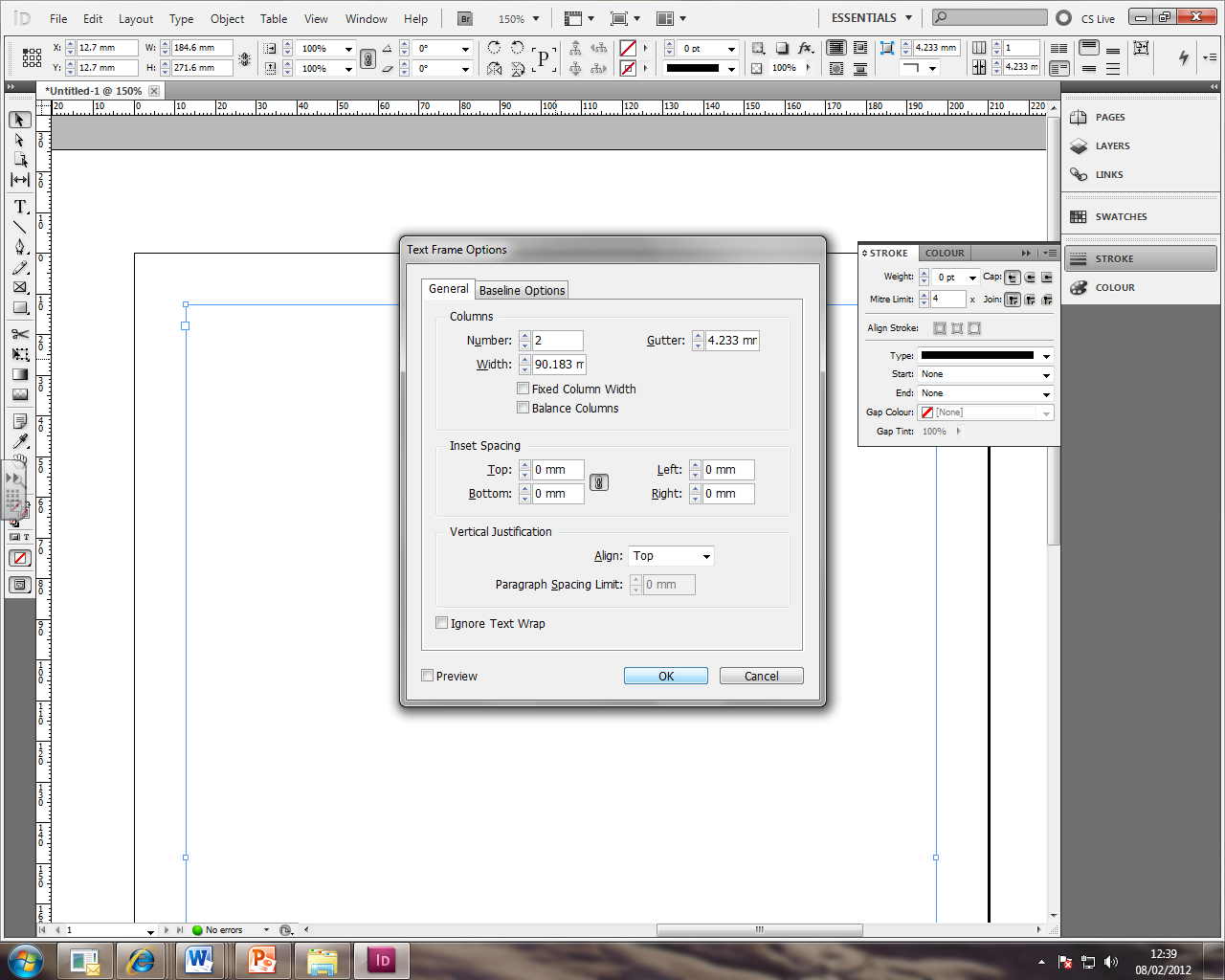
Task: Enable Fixed Column Width checkbox
Action: click(x=523, y=389)
